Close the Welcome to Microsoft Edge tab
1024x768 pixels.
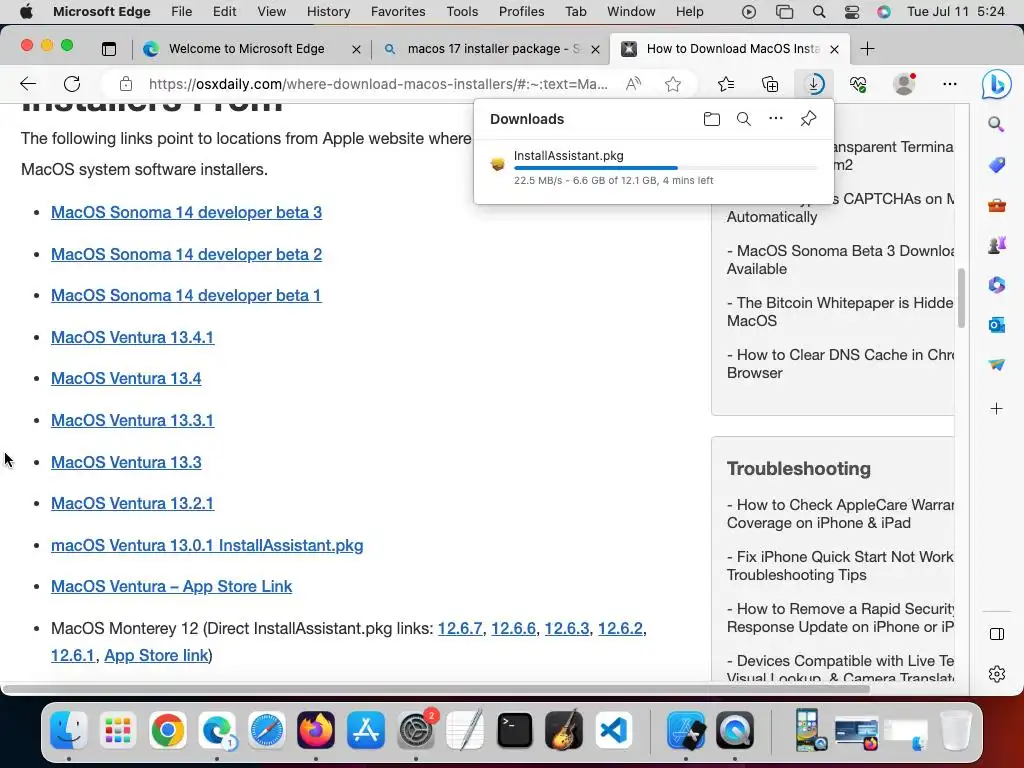pos(356,49)
